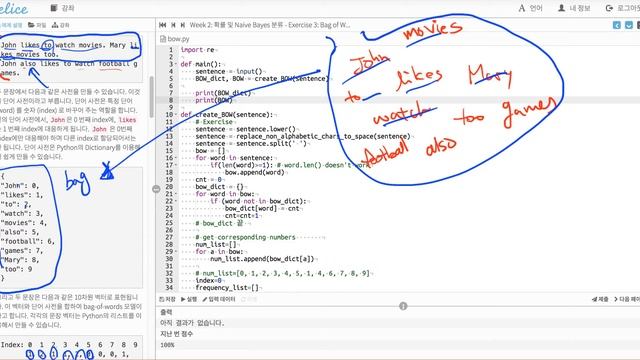Click the left panel vertical scrollbar

click(152, 96)
